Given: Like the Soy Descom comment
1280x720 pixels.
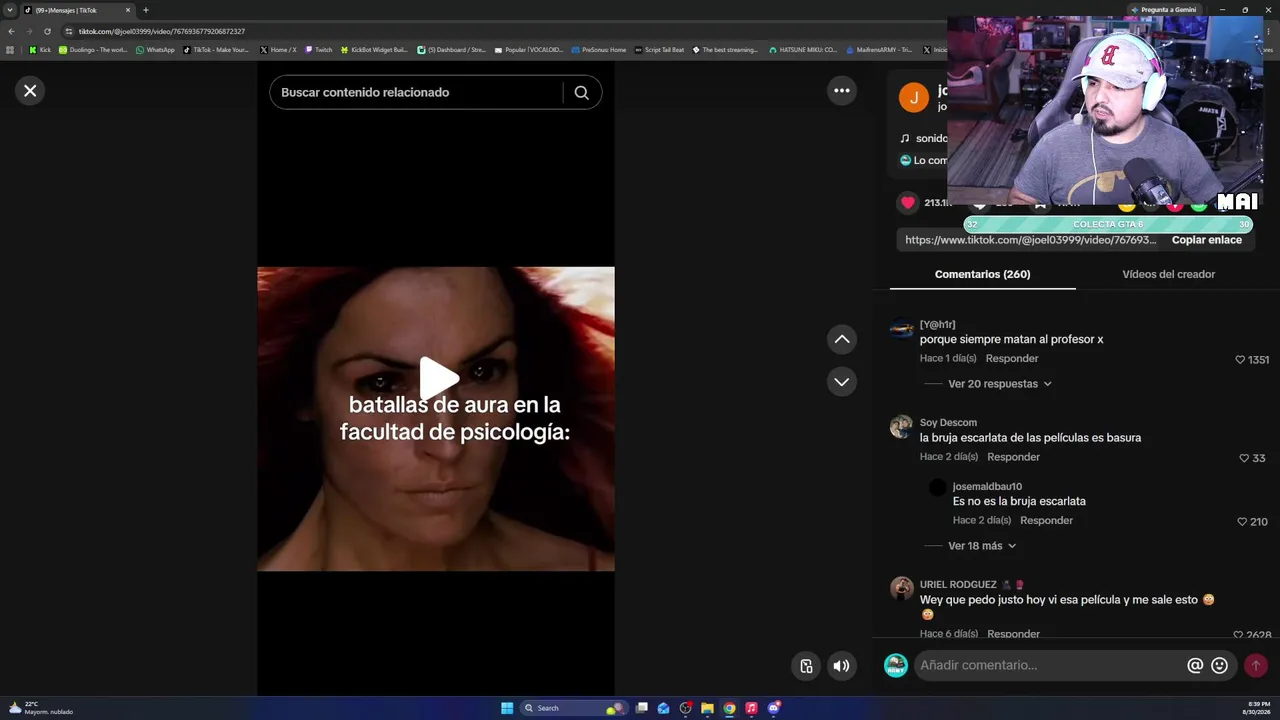Looking at the screenshot, I should coord(1244,458).
